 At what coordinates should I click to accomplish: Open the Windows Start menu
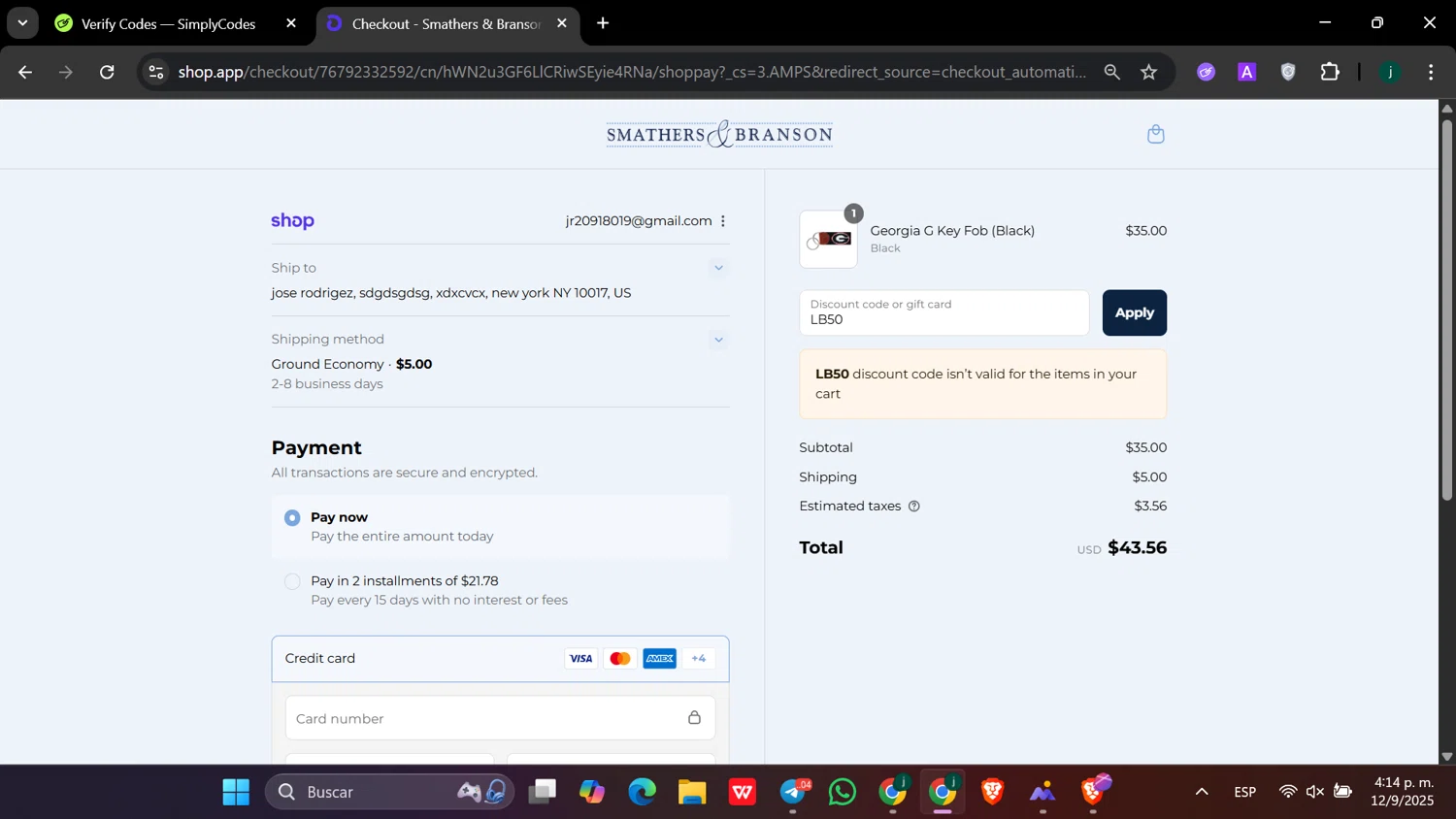click(236, 792)
